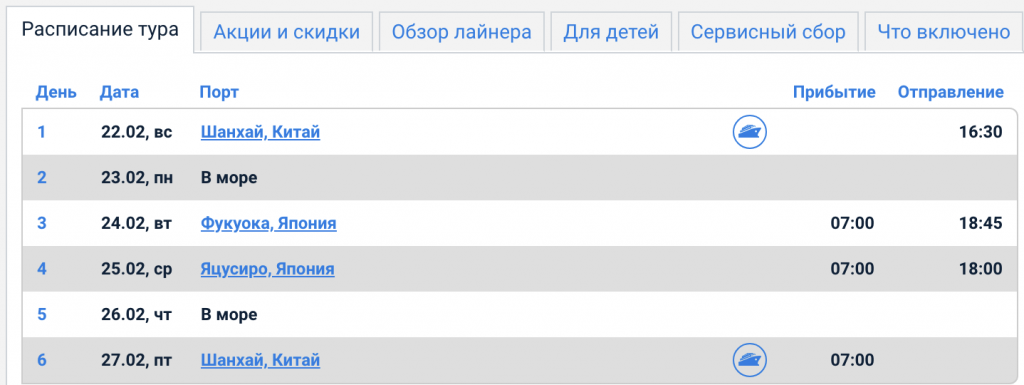Image resolution: width=1024 pixels, height=385 pixels.
Task: Open the Сервисный сбор tab
Action: [768, 31]
